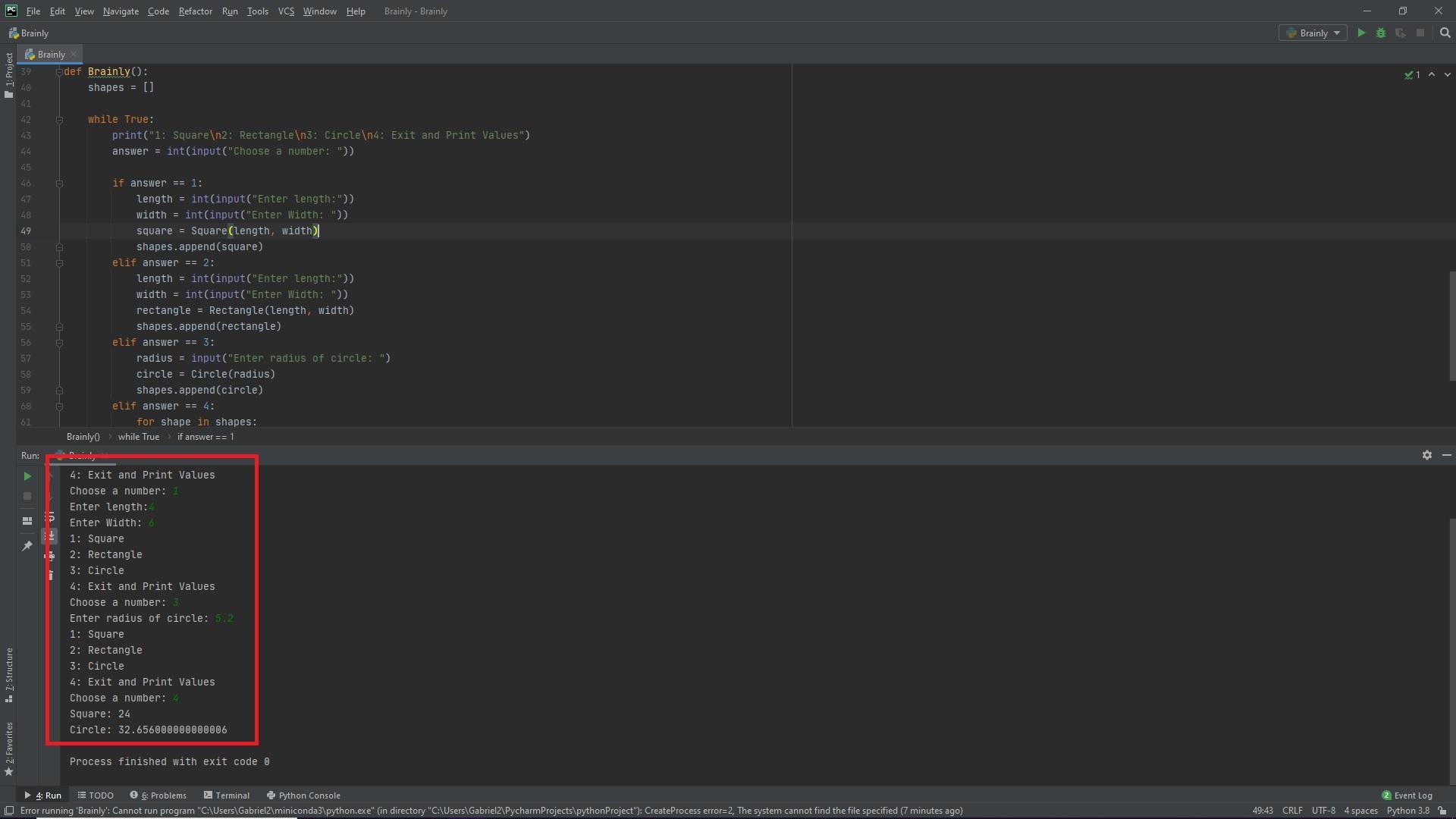Collapse the while True code block
Image resolution: width=1456 pixels, height=819 pixels.
pos(59,120)
